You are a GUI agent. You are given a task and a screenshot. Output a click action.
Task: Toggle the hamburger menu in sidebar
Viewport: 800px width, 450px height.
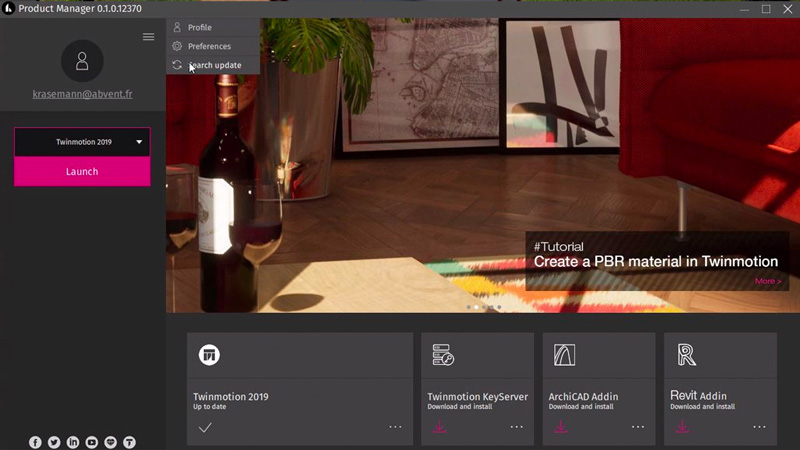point(148,37)
